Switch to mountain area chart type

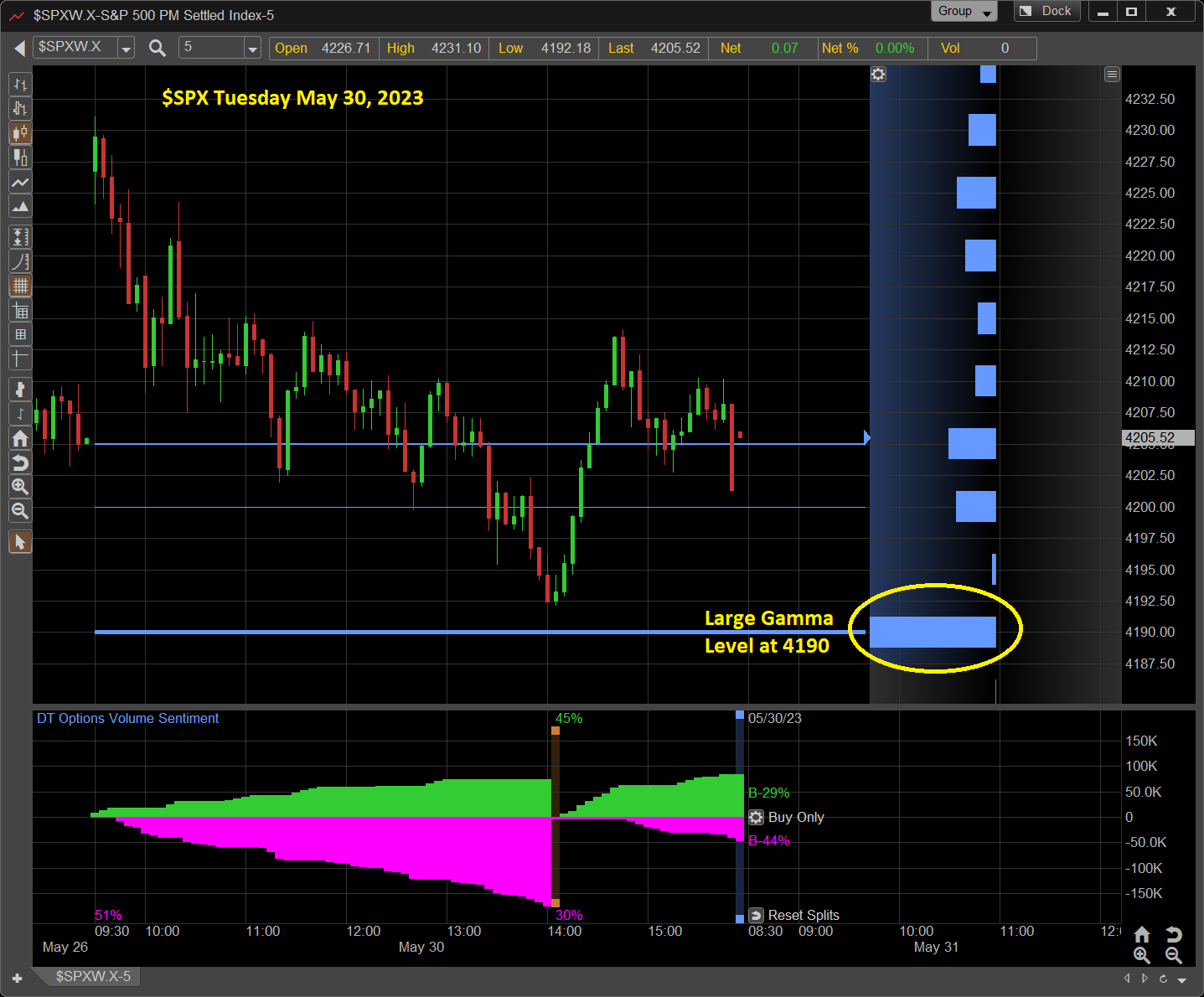point(20,206)
